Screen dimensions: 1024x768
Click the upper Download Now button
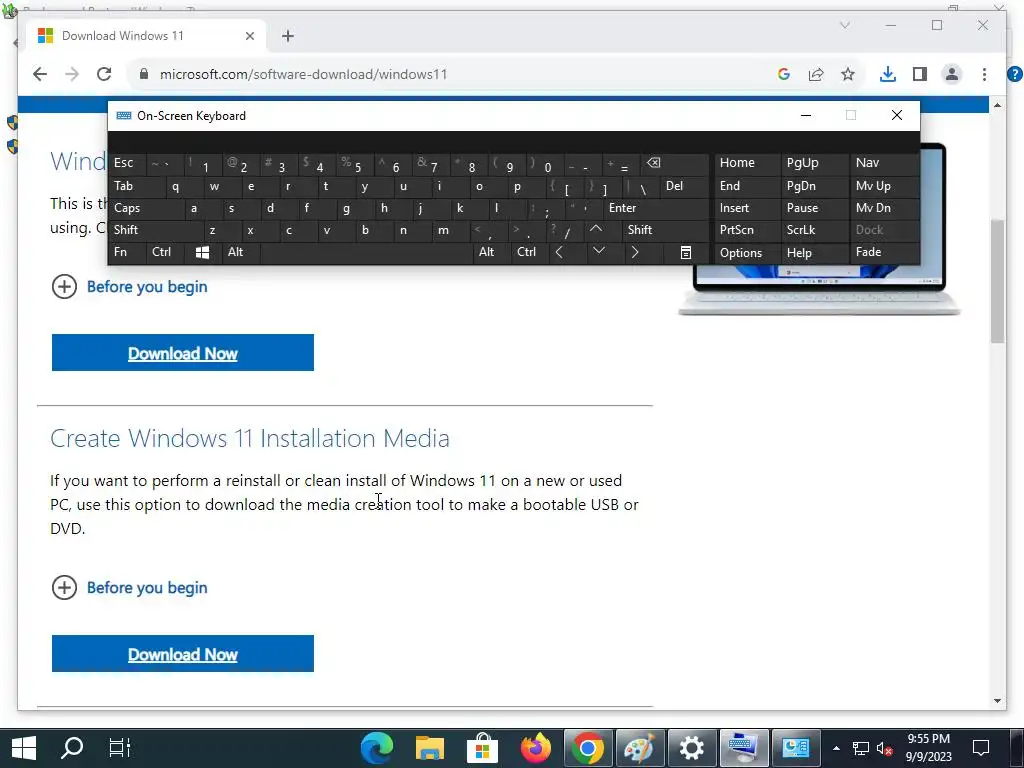(183, 353)
